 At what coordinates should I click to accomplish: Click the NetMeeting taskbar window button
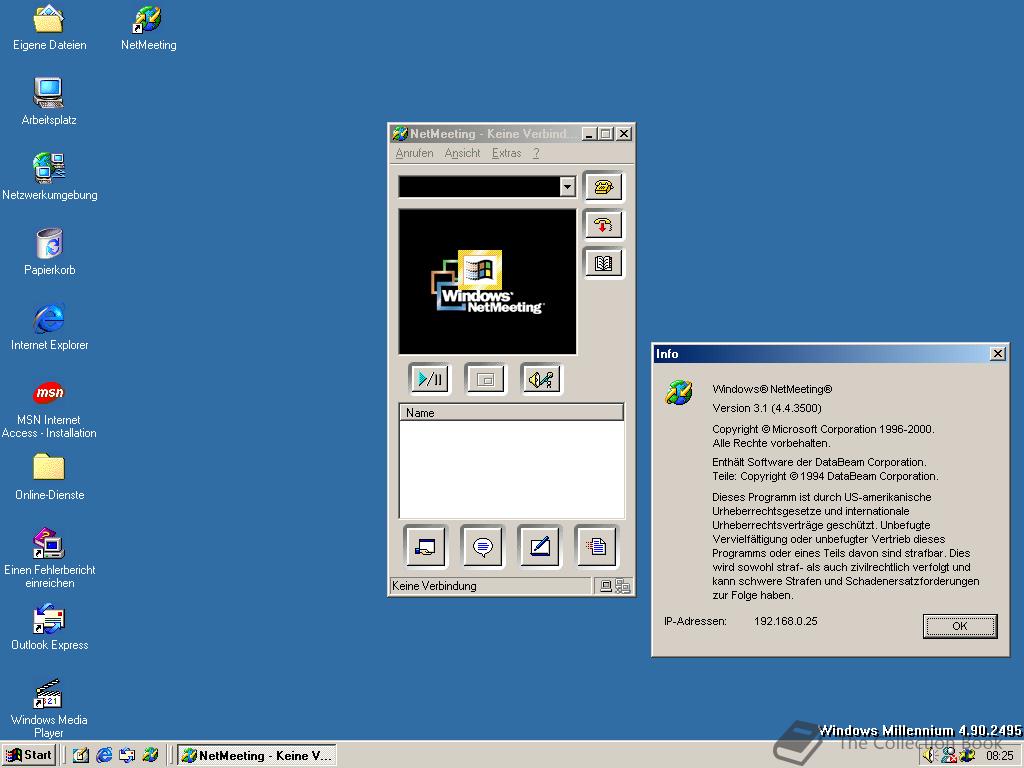click(x=257, y=756)
